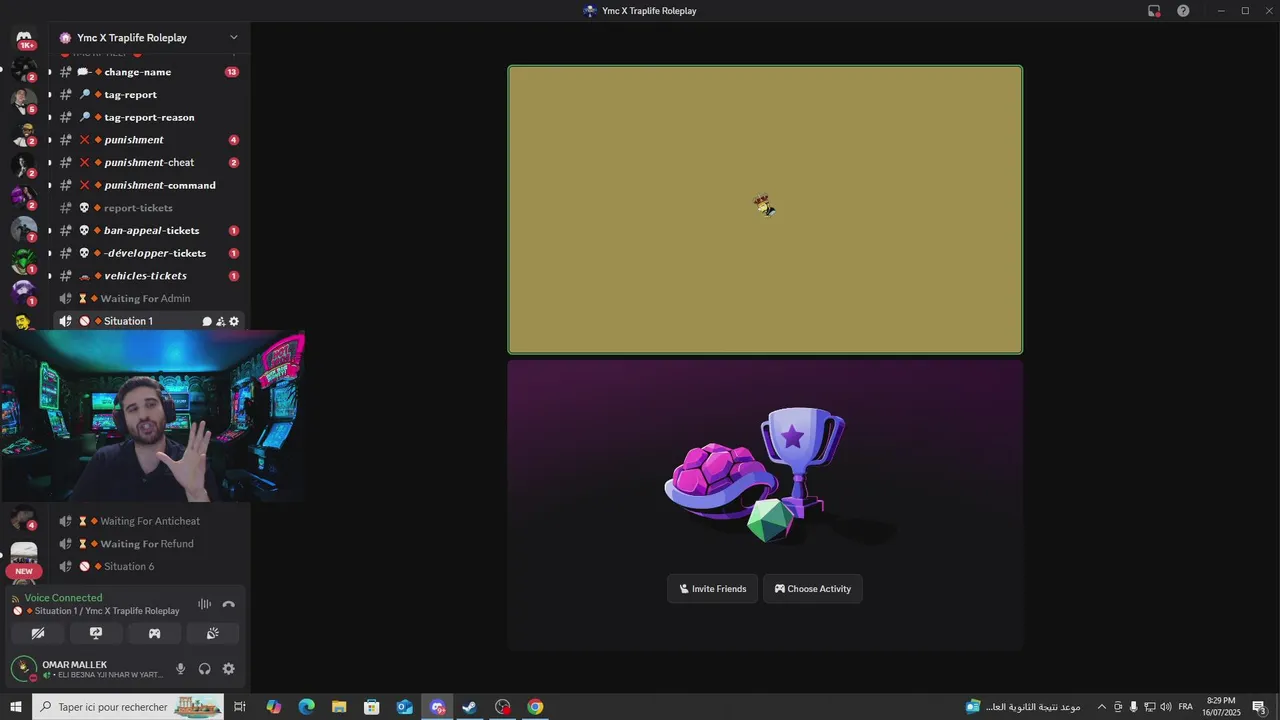Open the server with 7 notifications badge
Image resolution: width=1280 pixels, height=720 pixels.
pos(24,229)
